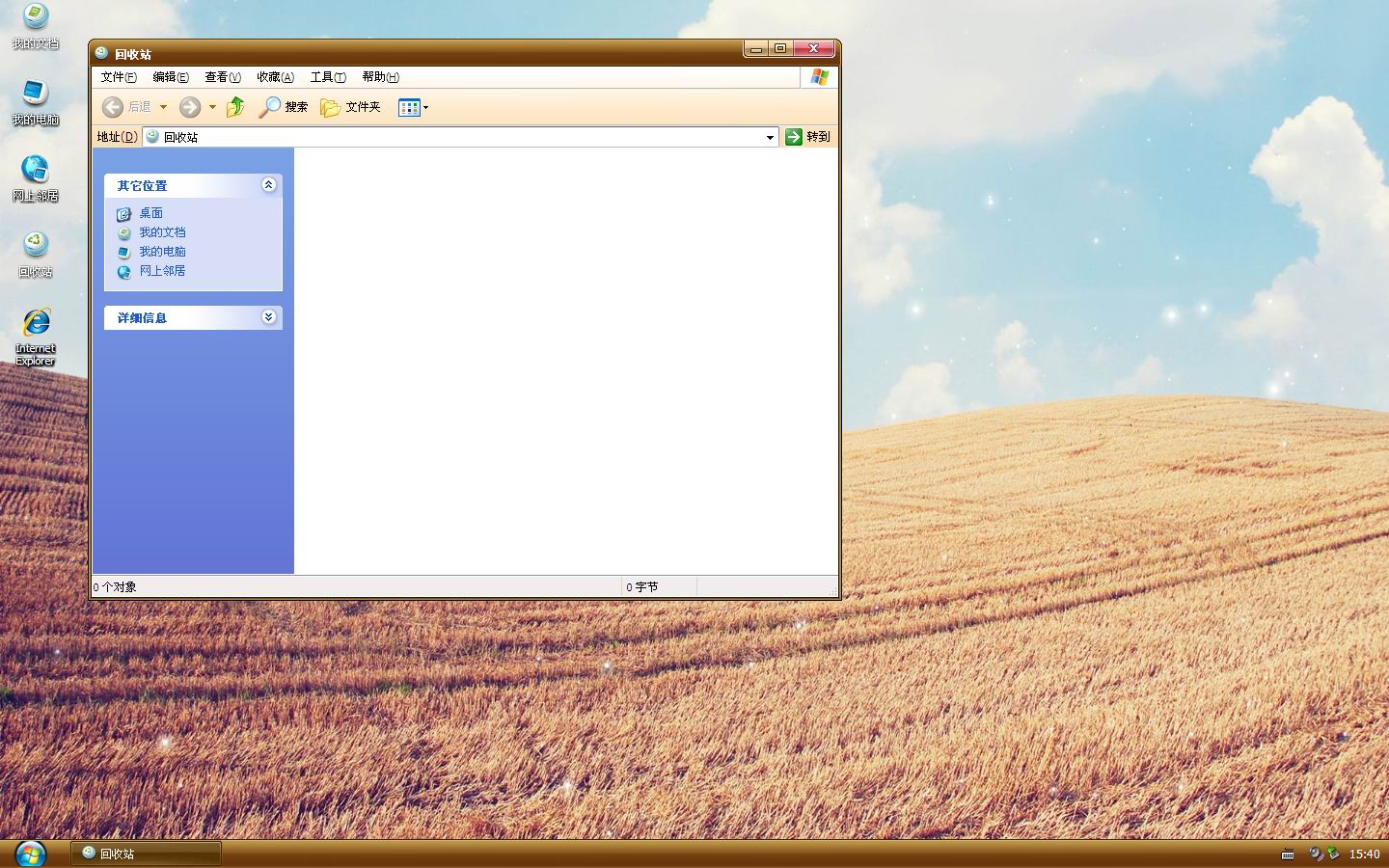The height and width of the screenshot is (868, 1389).
Task: Open the 查看(V) menu
Action: 223,77
